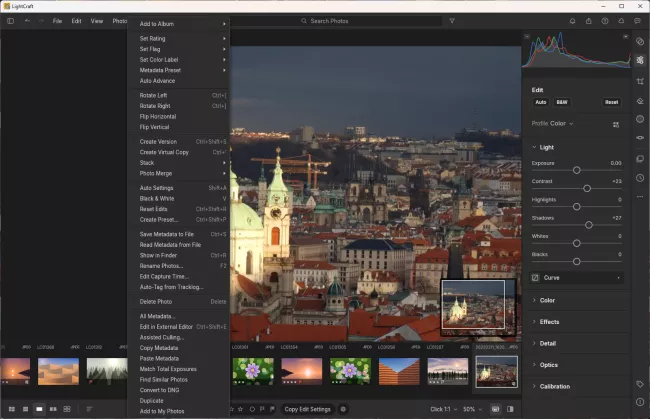Open the Profile Color dropdown
Viewport: 650px width, 419px height.
pyautogui.click(x=552, y=124)
